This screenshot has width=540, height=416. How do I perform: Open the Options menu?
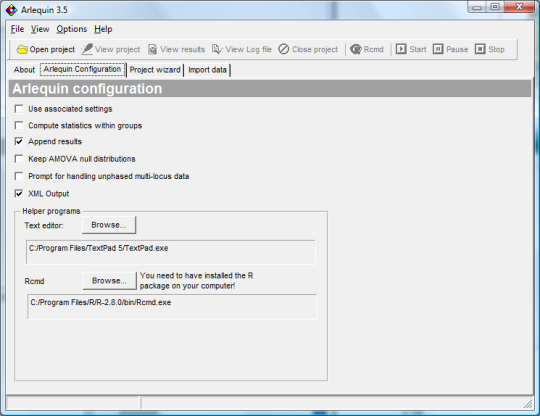[x=72, y=29]
